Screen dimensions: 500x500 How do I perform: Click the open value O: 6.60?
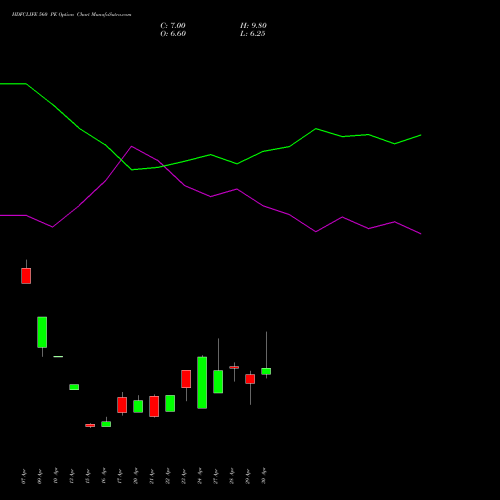pos(173,34)
